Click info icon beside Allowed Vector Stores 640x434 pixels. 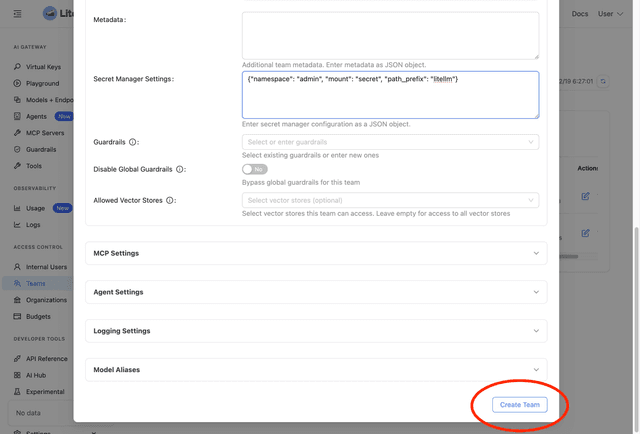[170, 200]
